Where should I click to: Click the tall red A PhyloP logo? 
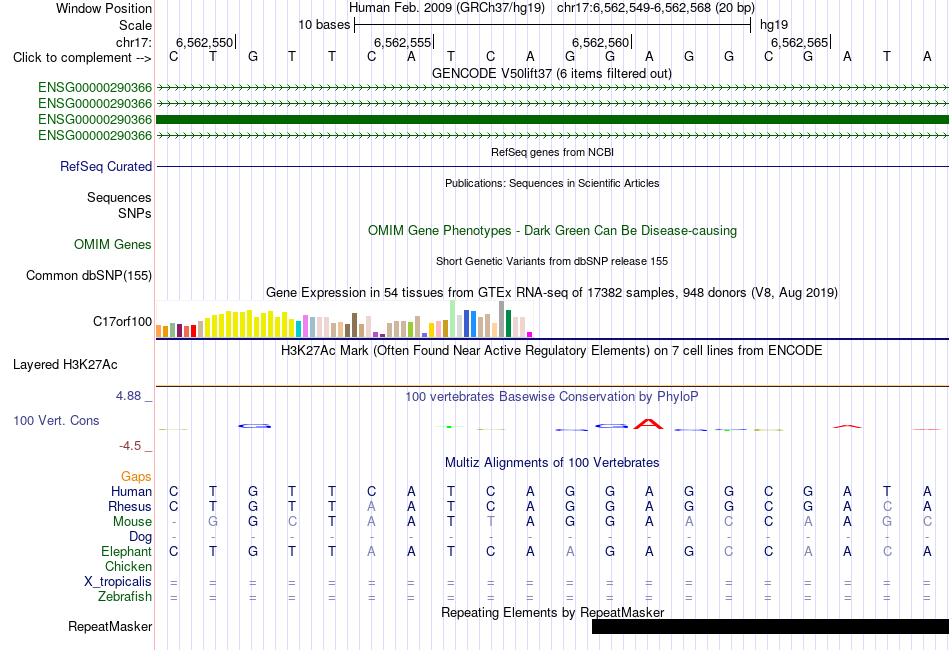[648, 423]
